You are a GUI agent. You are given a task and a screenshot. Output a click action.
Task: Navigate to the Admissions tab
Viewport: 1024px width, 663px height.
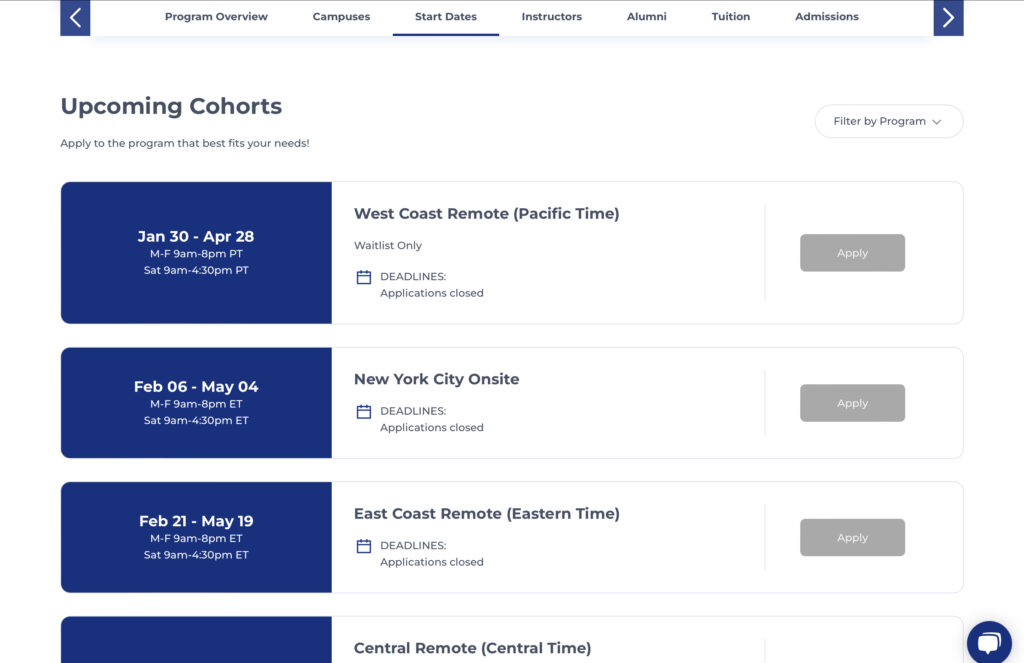tap(826, 17)
